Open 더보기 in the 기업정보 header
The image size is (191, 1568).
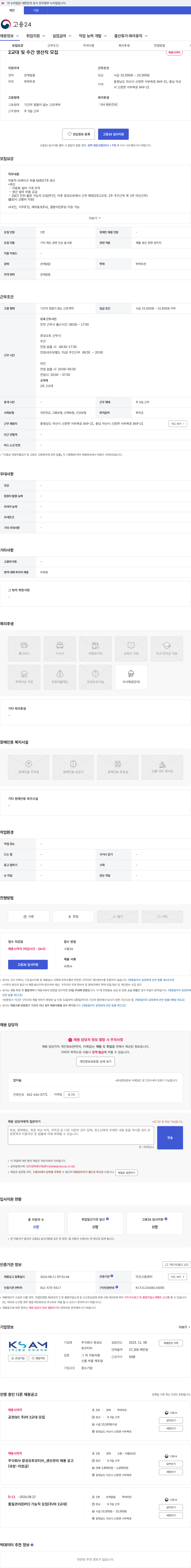pyautogui.click(x=184, y=1327)
